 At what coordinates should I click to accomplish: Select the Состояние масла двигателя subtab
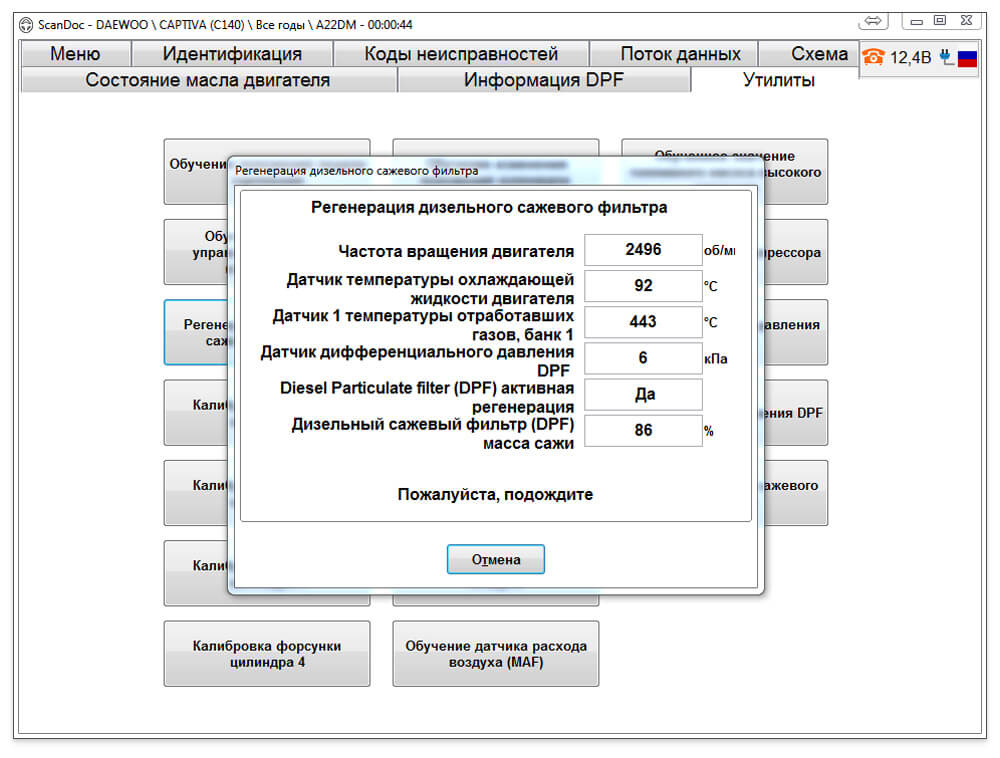point(208,80)
